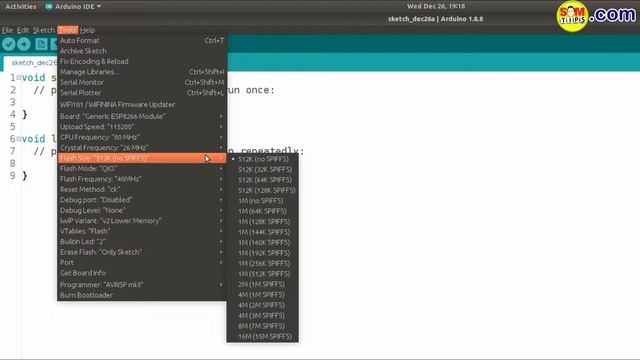The height and width of the screenshot is (360, 640).
Task: Select 4M (1M SPIFFS) flash size
Action: pyautogui.click(x=262, y=295)
